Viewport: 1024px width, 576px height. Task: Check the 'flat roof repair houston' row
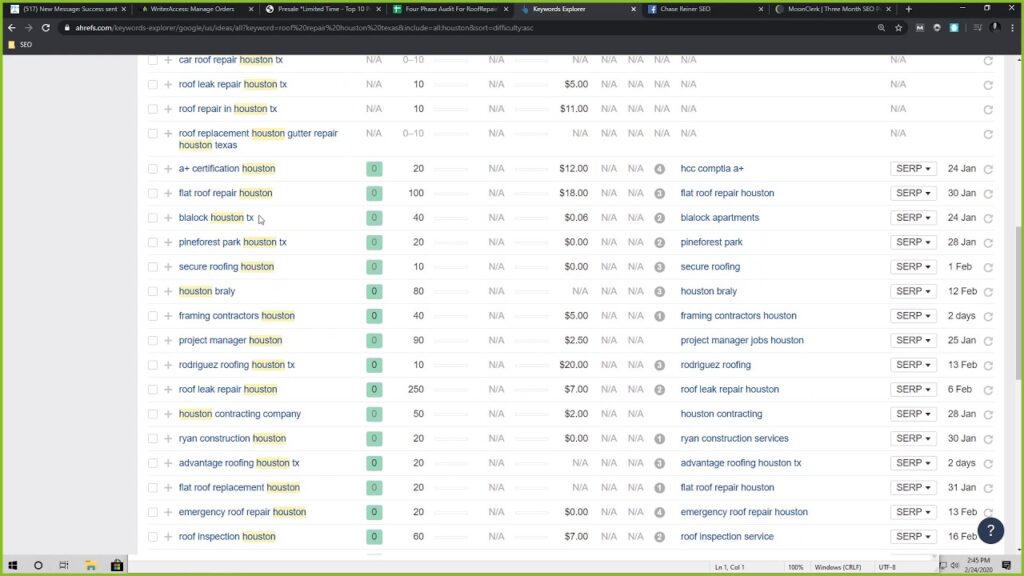(x=153, y=193)
